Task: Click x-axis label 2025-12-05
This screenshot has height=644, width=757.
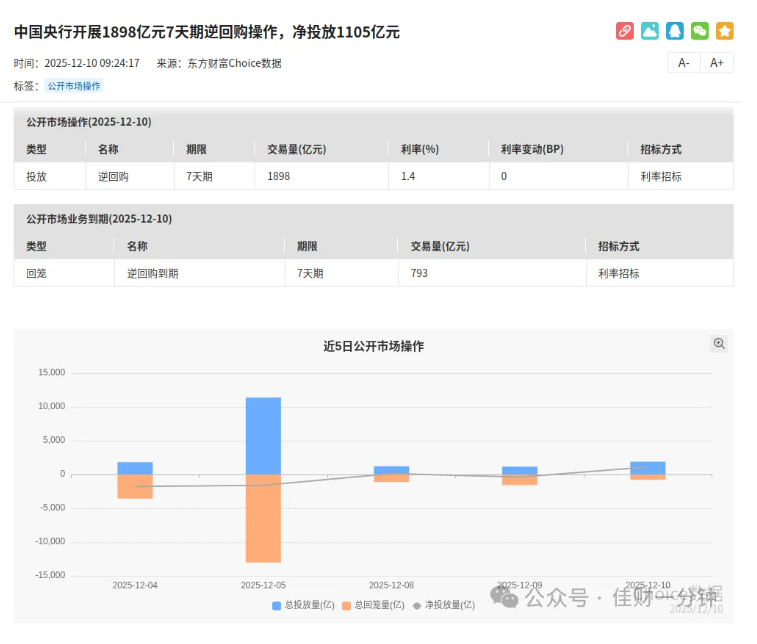Action: pos(263,585)
